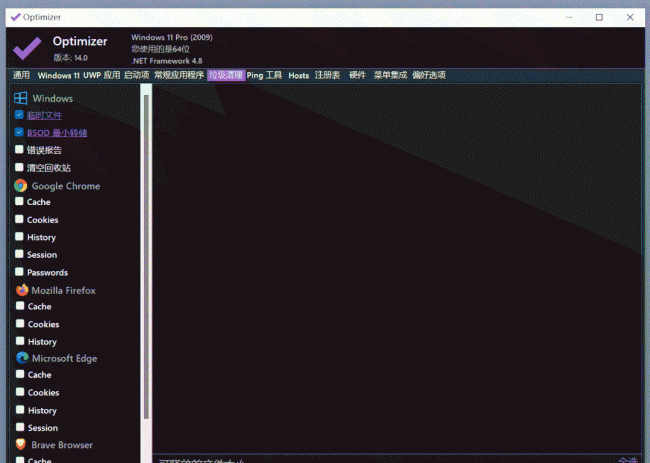Click the Windows section heading
The height and width of the screenshot is (463, 650).
click(x=53, y=98)
